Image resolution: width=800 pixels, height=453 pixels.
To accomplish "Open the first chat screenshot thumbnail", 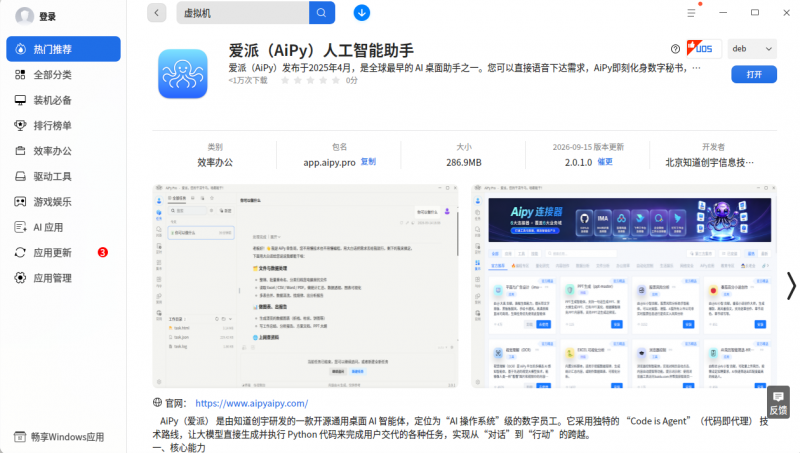I will point(305,286).
